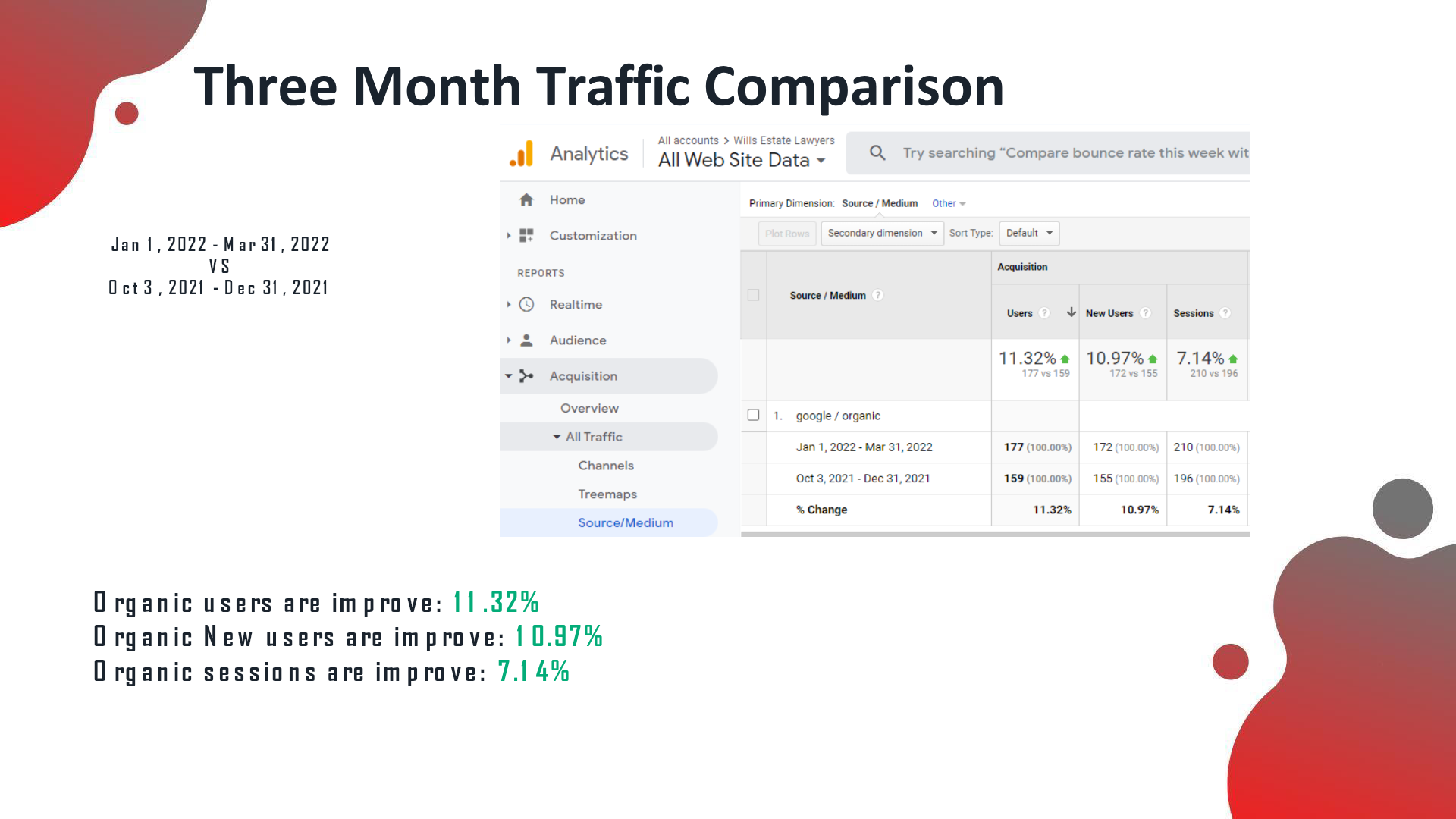
Task: Open the Treemaps report
Action: [x=607, y=494]
